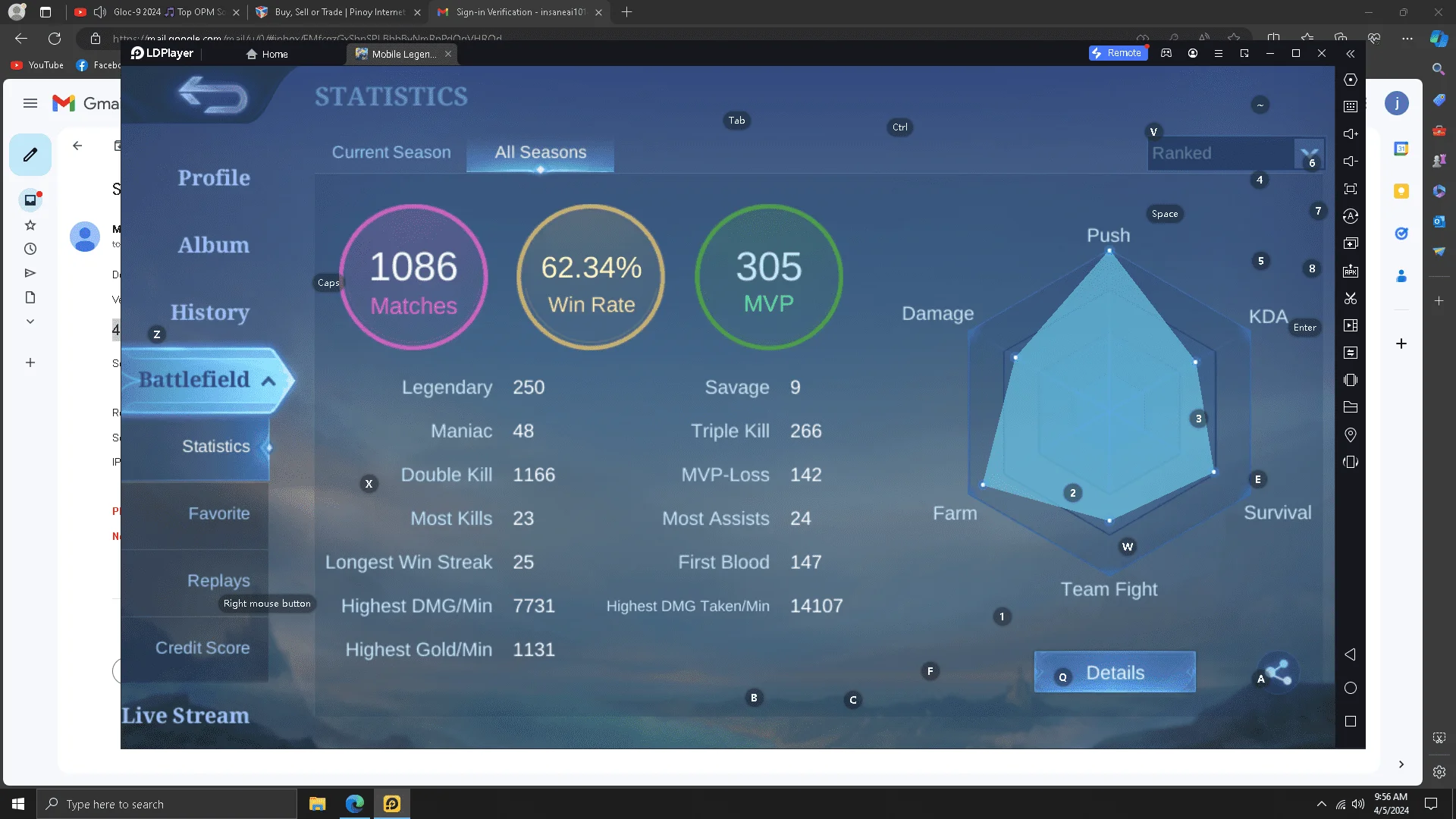Open LDPlayer multi-instance icon
Viewport: 1456px width, 819px height.
[x=1351, y=243]
